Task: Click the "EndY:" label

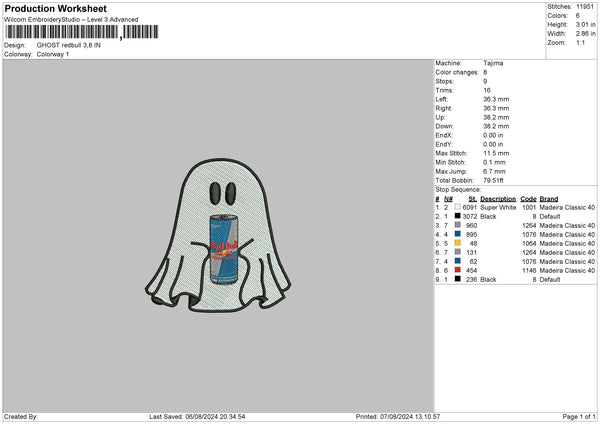Action: [x=444, y=144]
